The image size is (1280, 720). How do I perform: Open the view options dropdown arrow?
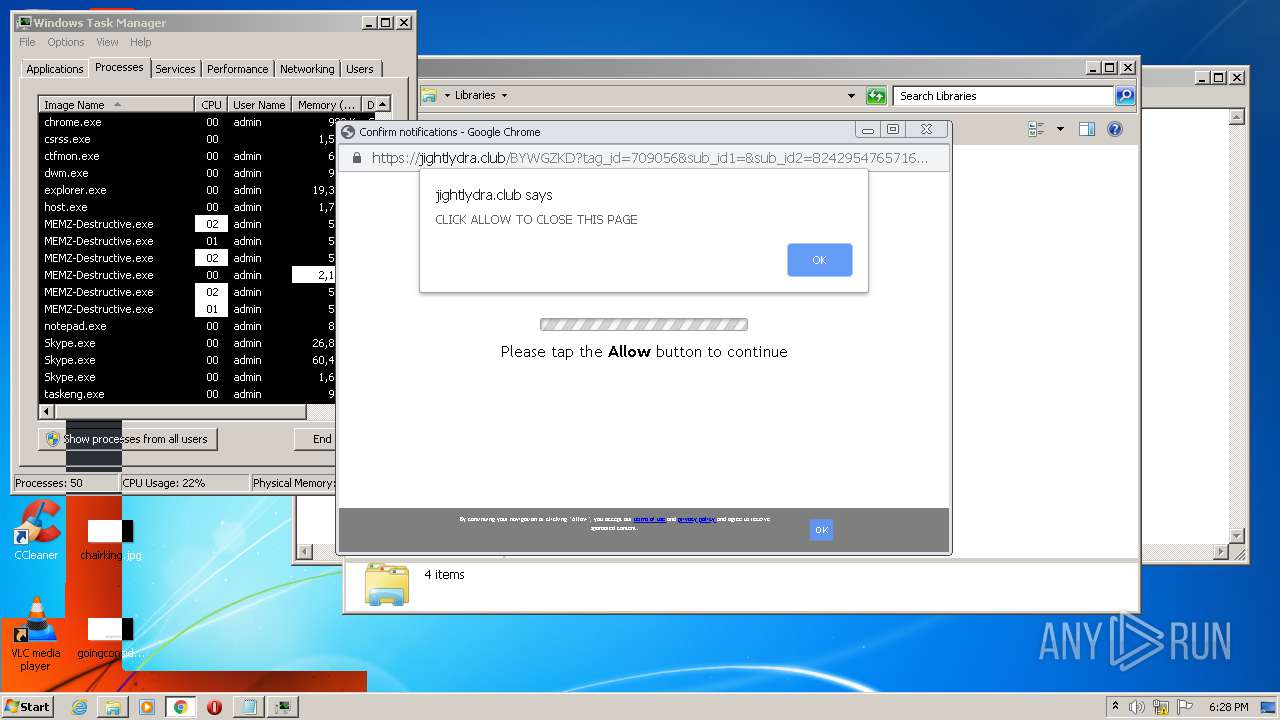click(1060, 129)
